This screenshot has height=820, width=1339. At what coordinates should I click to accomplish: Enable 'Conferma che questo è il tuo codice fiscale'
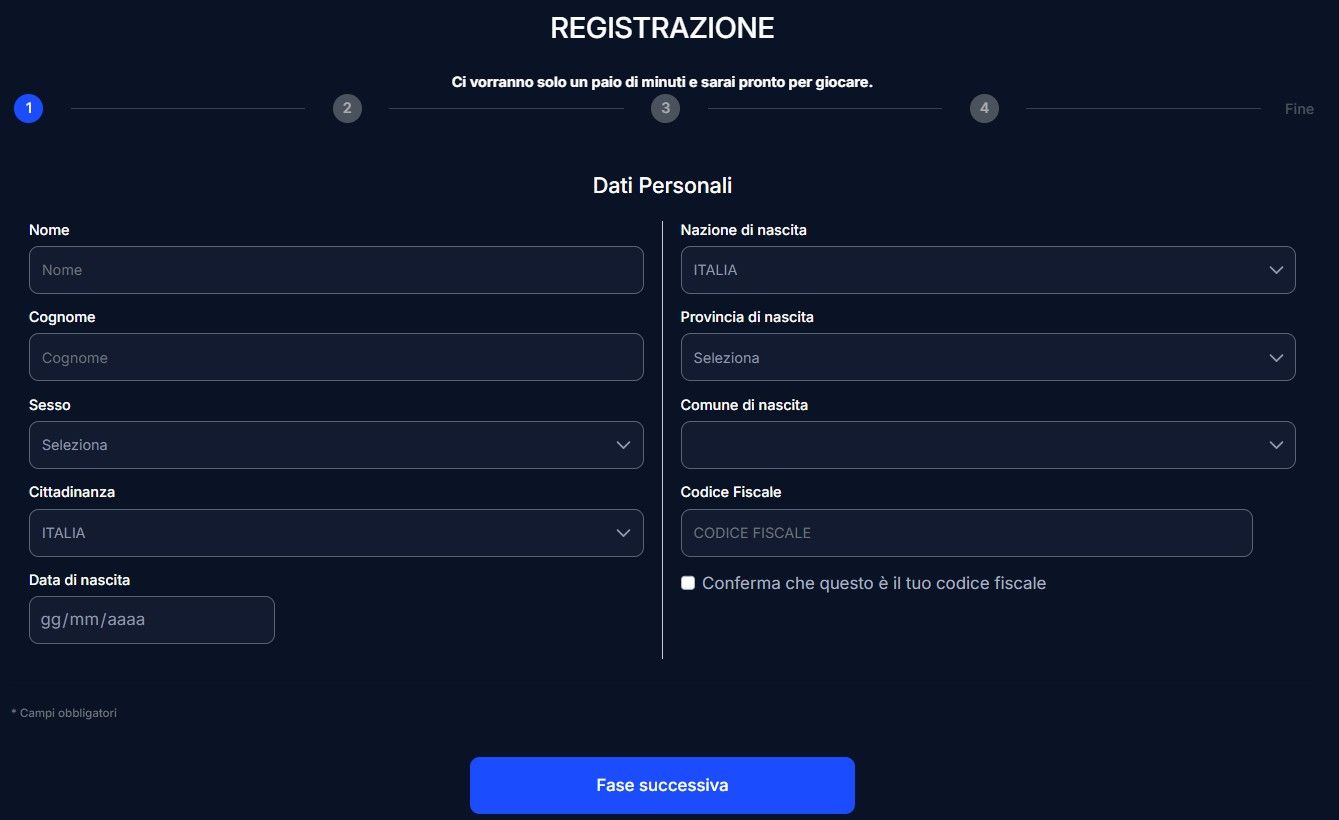tap(687, 582)
